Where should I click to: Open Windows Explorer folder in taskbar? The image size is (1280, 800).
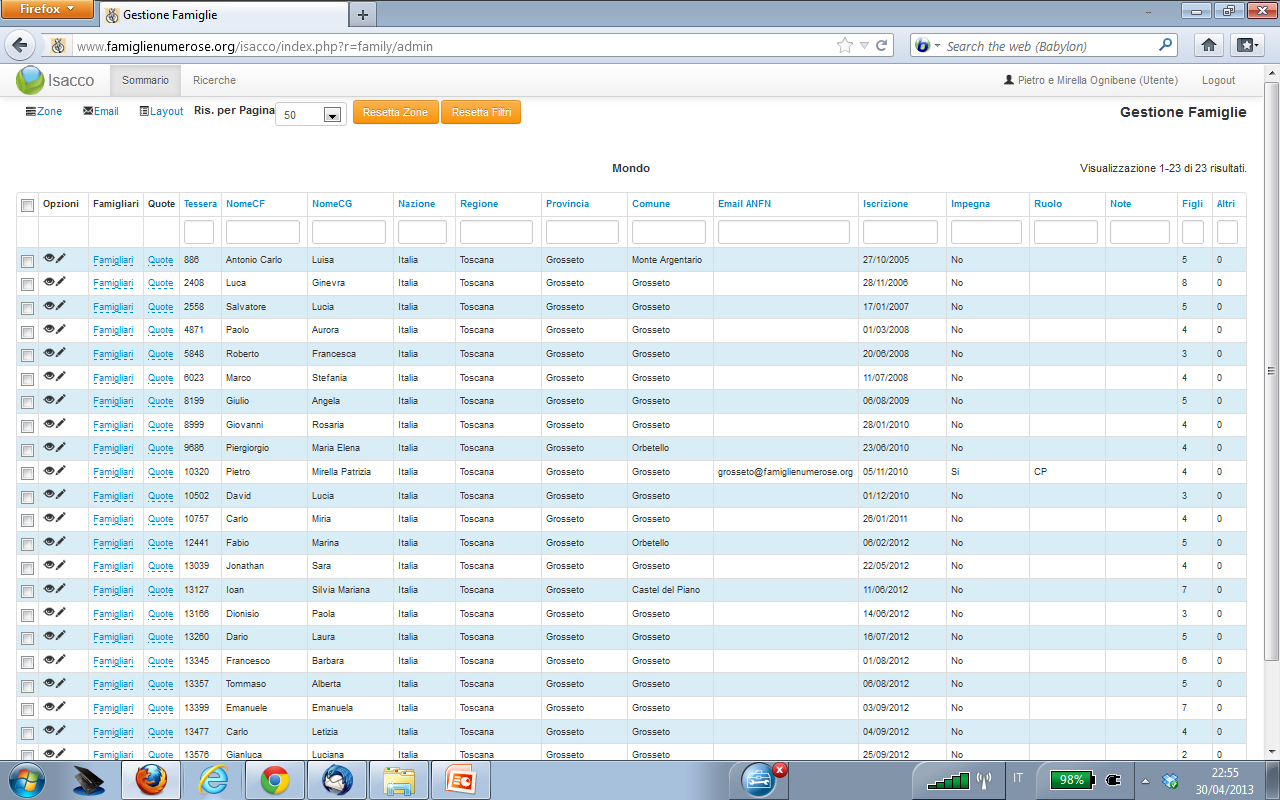[x=399, y=780]
